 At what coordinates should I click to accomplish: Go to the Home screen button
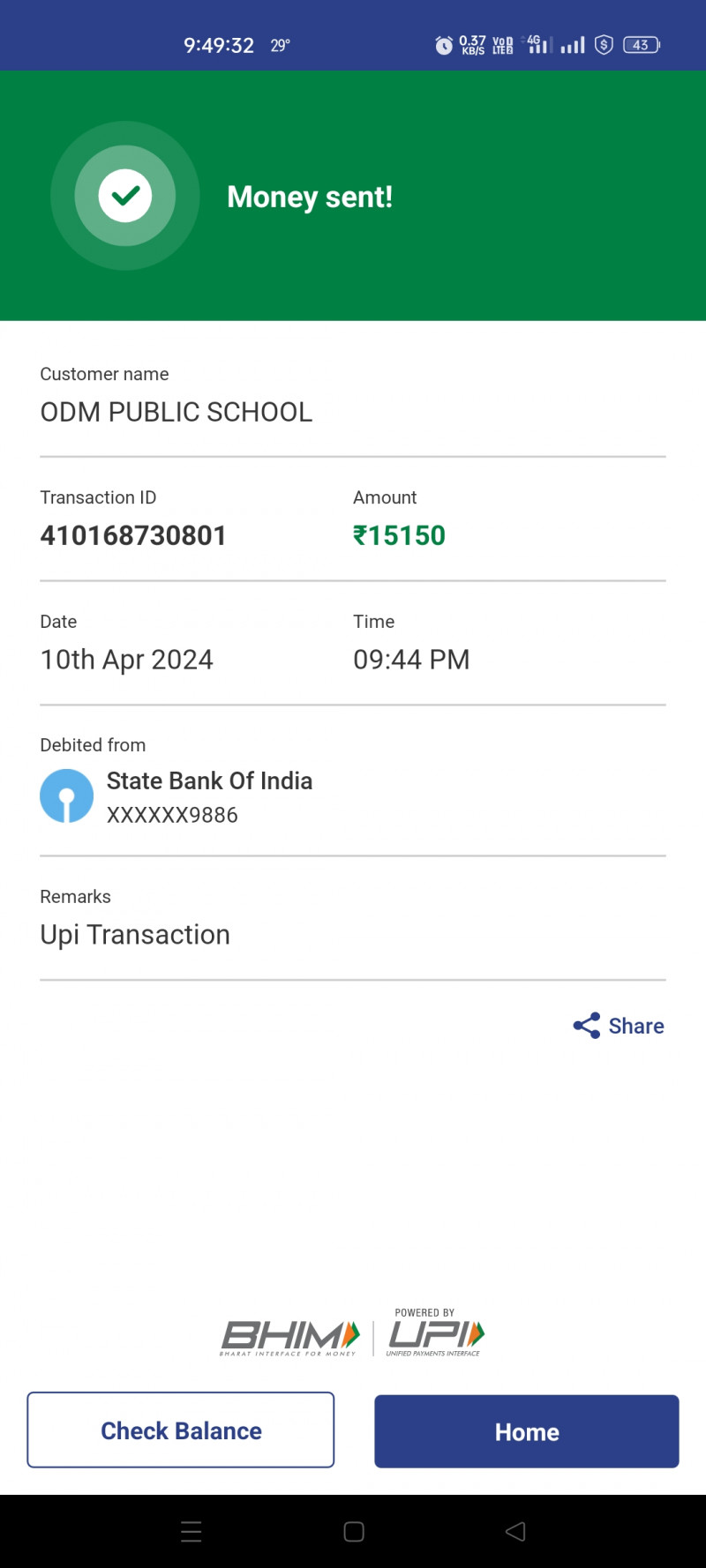527,1431
